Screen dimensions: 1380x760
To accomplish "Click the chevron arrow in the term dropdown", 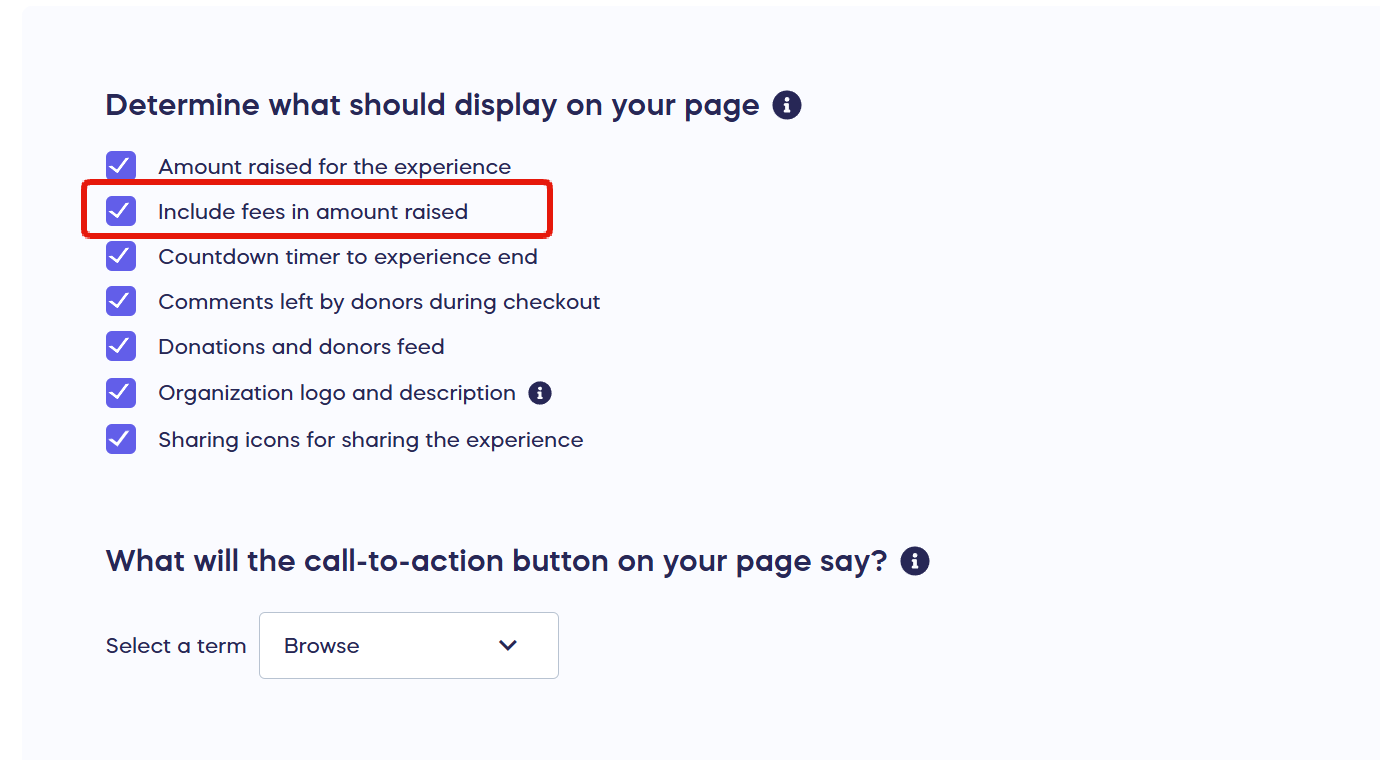I will [508, 646].
